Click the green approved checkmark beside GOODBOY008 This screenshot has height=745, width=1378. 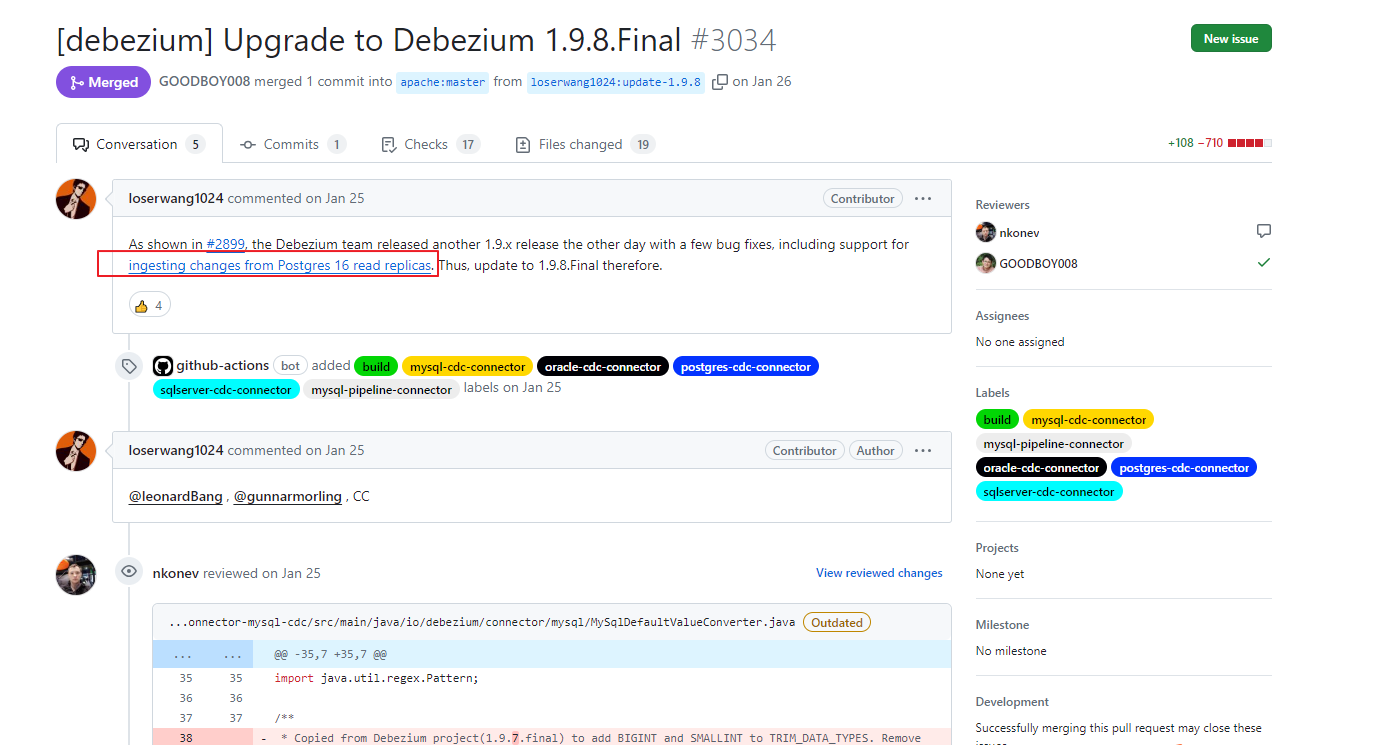click(x=1264, y=263)
